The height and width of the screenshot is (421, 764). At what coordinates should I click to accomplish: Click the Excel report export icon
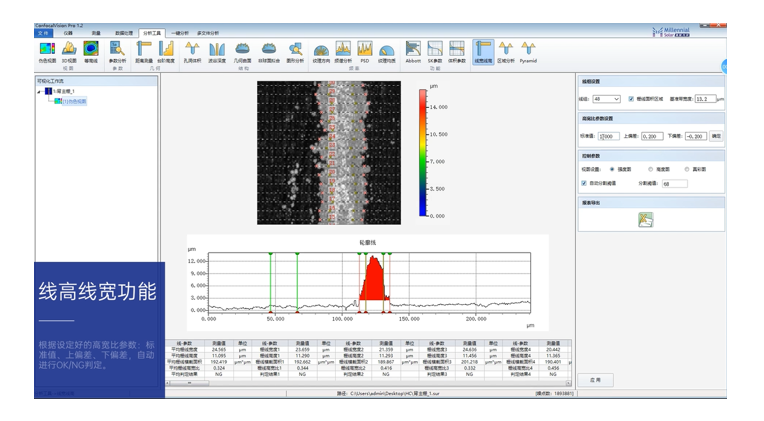645,220
